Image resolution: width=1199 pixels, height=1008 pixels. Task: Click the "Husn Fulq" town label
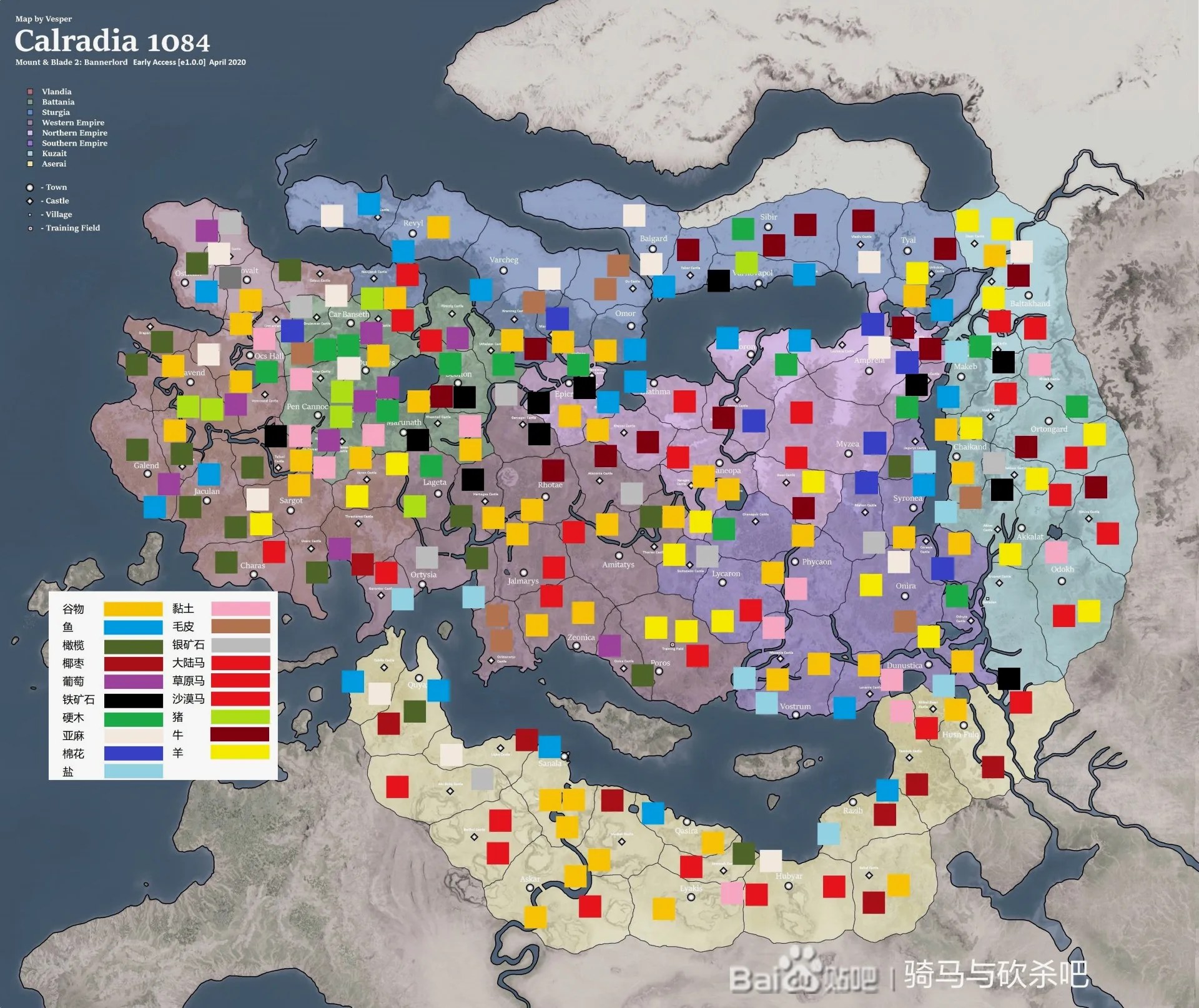pyautogui.click(x=960, y=734)
